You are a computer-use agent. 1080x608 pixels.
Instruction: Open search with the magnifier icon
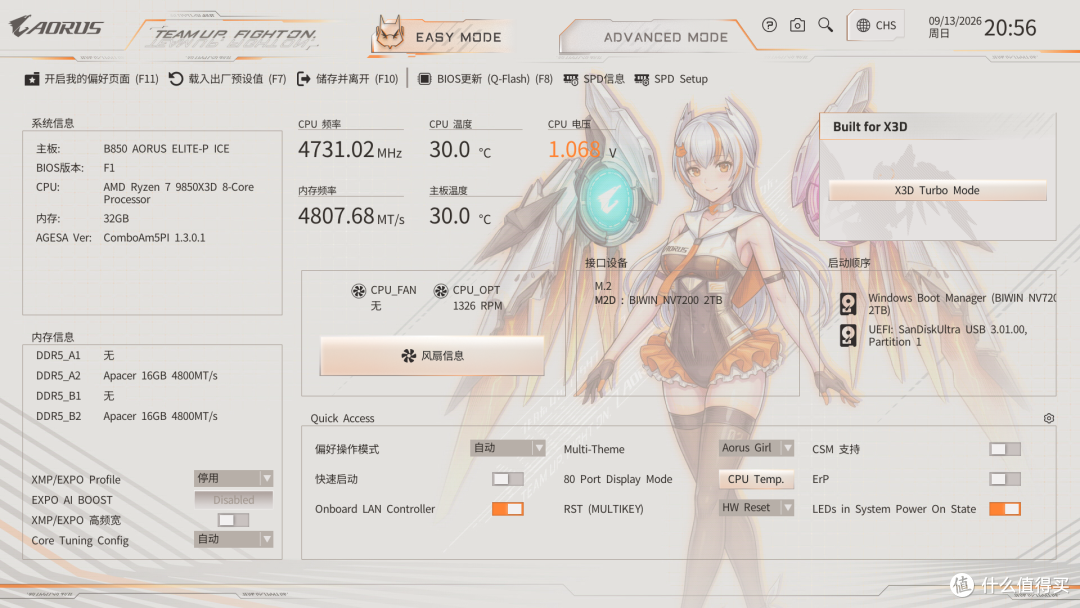(x=825, y=25)
